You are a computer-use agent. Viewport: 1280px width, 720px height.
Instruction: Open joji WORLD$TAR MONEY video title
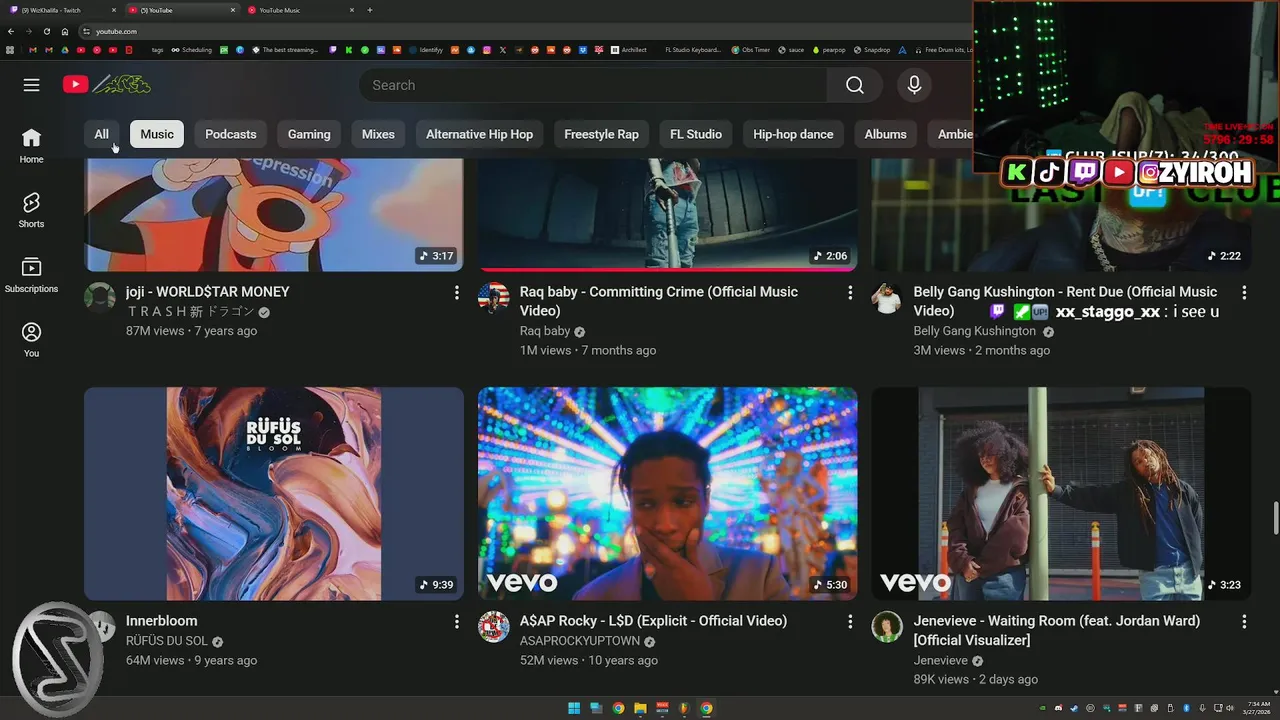[208, 292]
